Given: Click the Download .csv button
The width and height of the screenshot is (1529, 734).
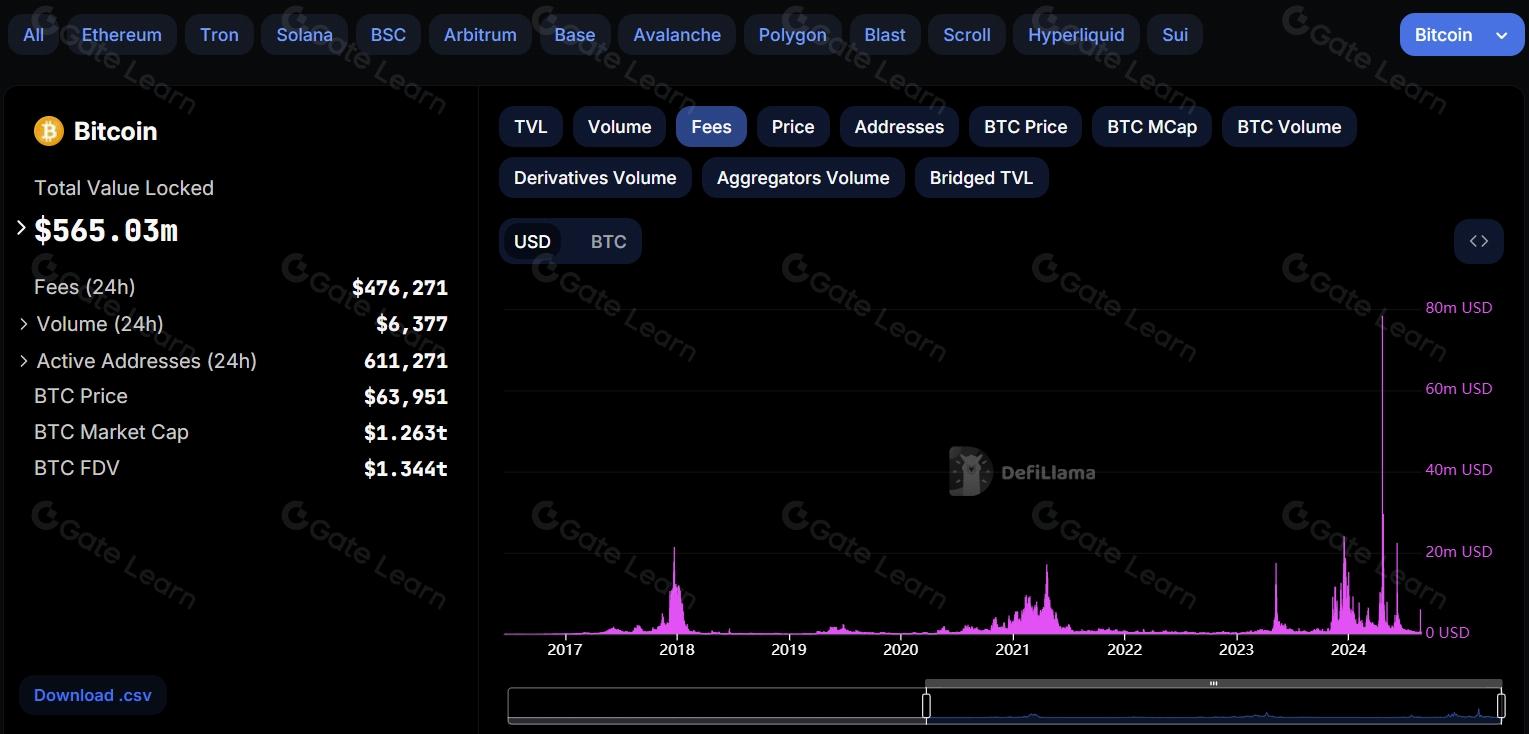Looking at the screenshot, I should tap(93, 695).
